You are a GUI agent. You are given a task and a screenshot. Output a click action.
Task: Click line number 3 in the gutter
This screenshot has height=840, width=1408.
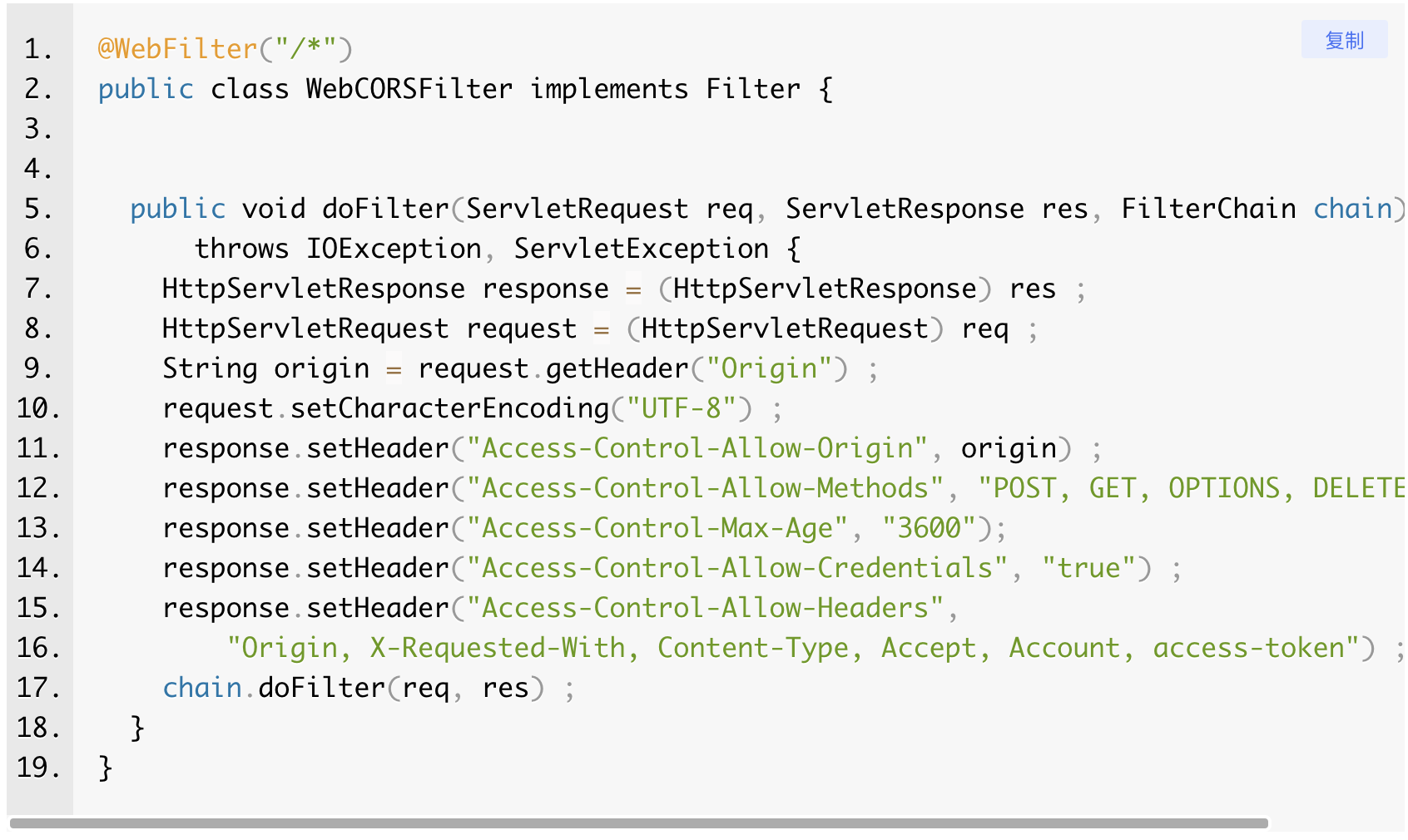[x=38, y=129]
